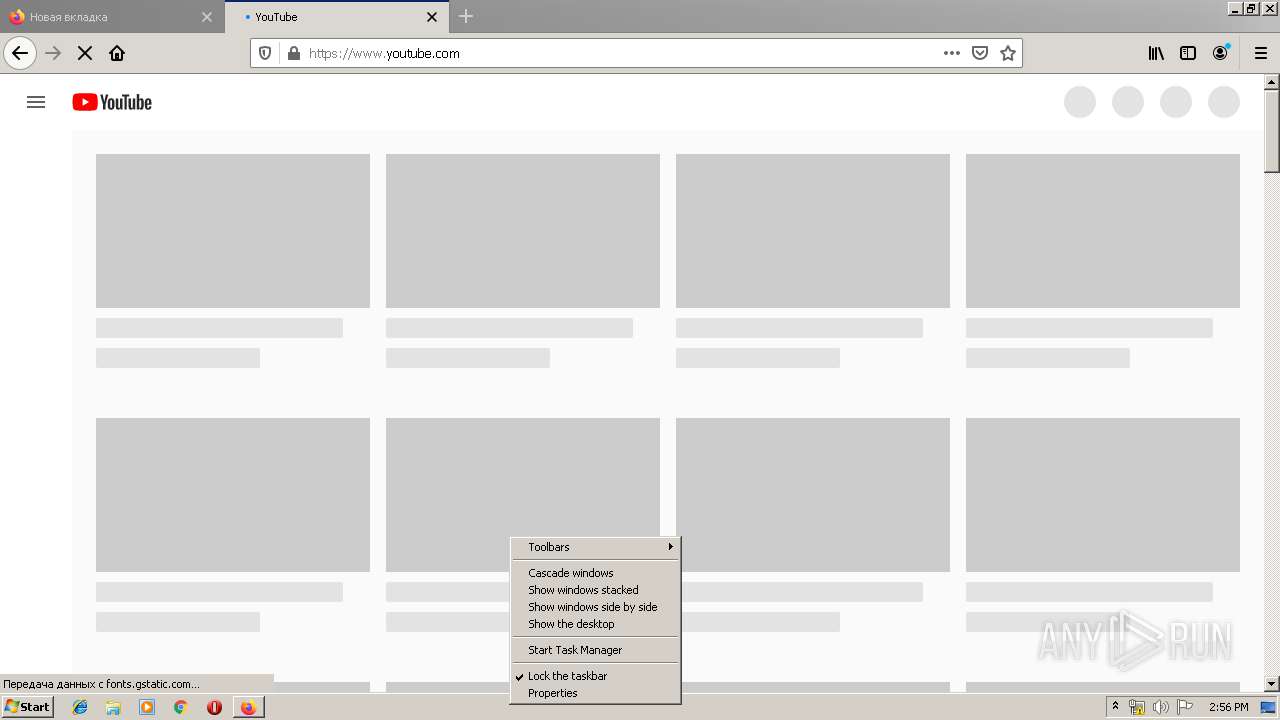Open Opera from the taskbar

point(214,707)
